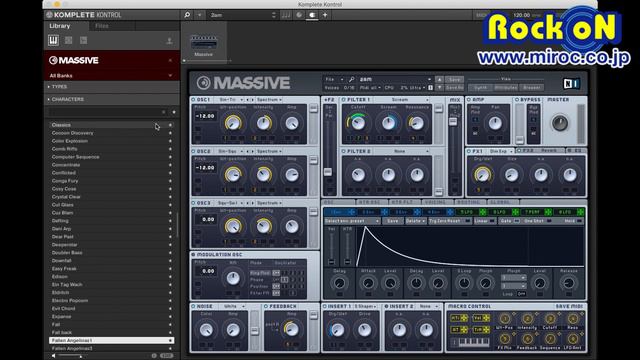The image size is (640, 360).
Task: Toggle OSC1 on/off power button
Action: (x=193, y=100)
